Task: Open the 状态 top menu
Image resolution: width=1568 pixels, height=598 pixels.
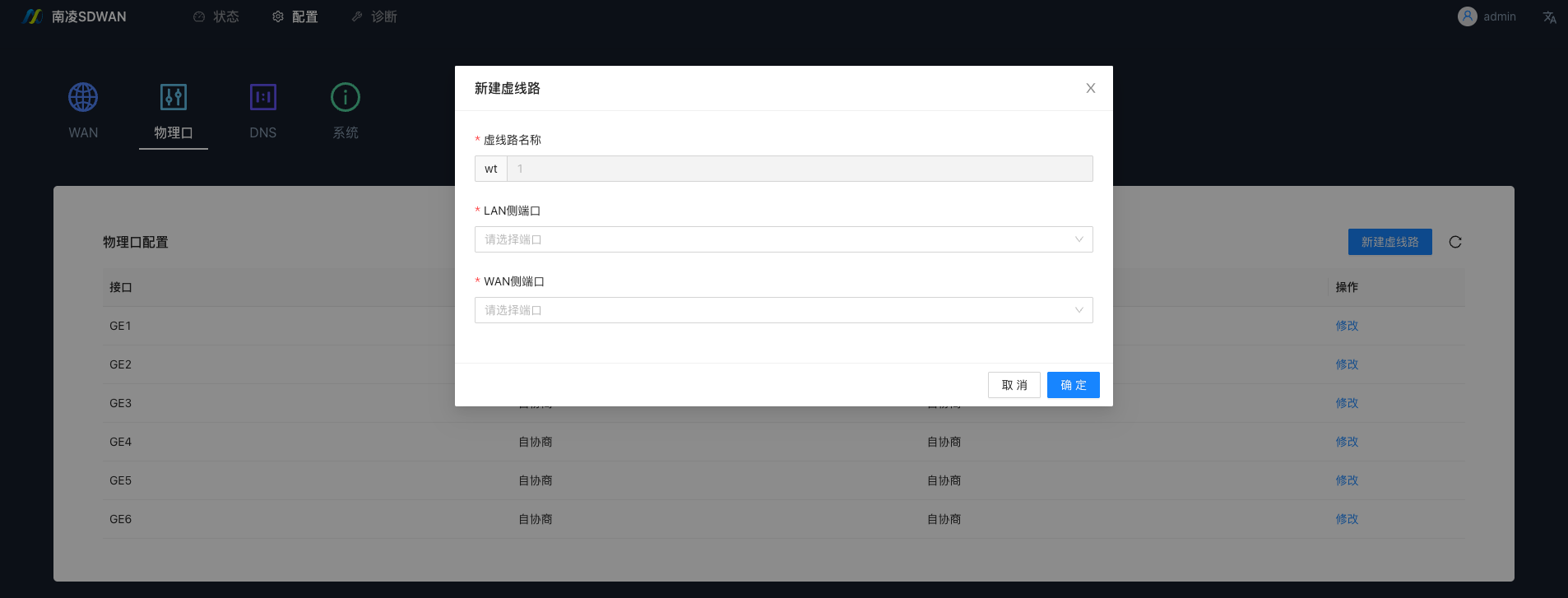Action: tap(216, 16)
